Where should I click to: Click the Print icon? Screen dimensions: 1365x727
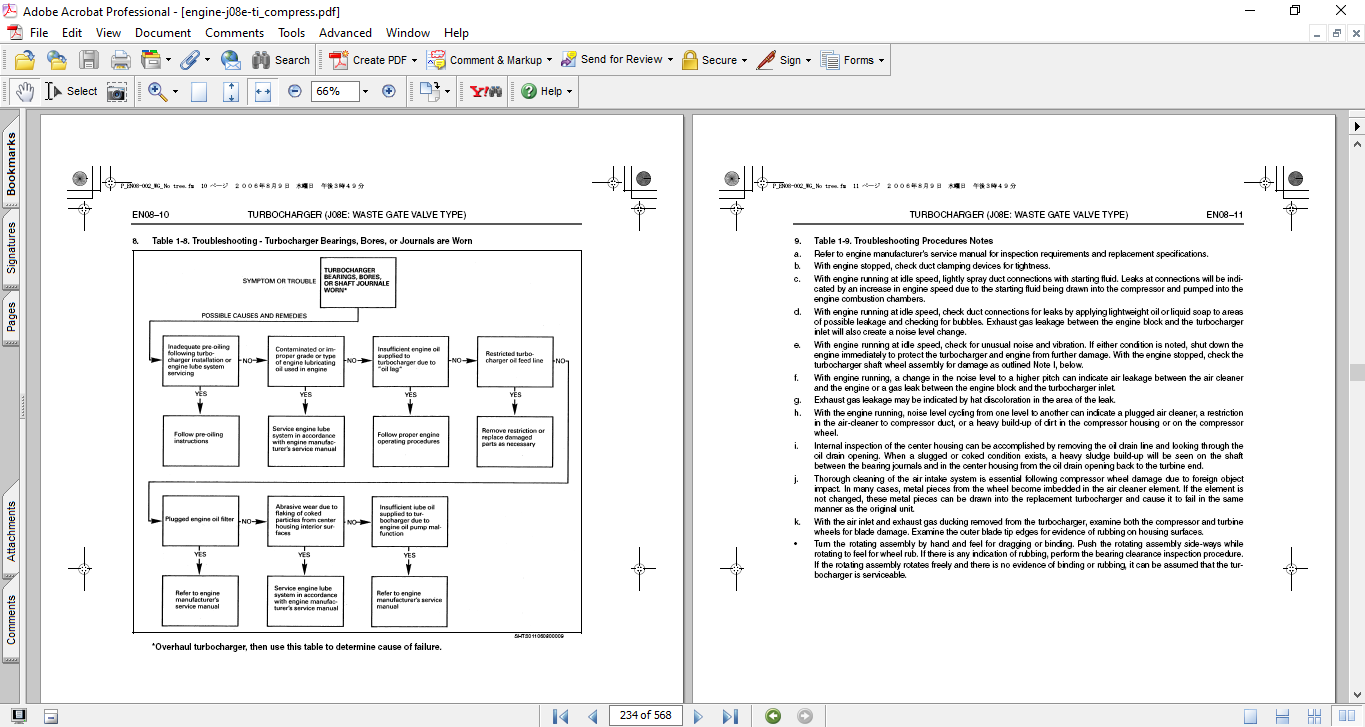click(x=120, y=60)
